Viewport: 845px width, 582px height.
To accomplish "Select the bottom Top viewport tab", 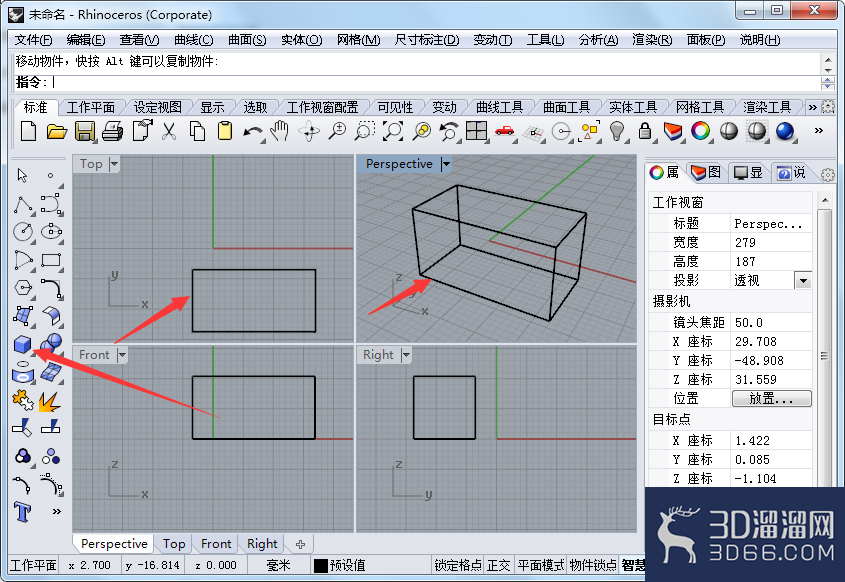I will [x=174, y=544].
